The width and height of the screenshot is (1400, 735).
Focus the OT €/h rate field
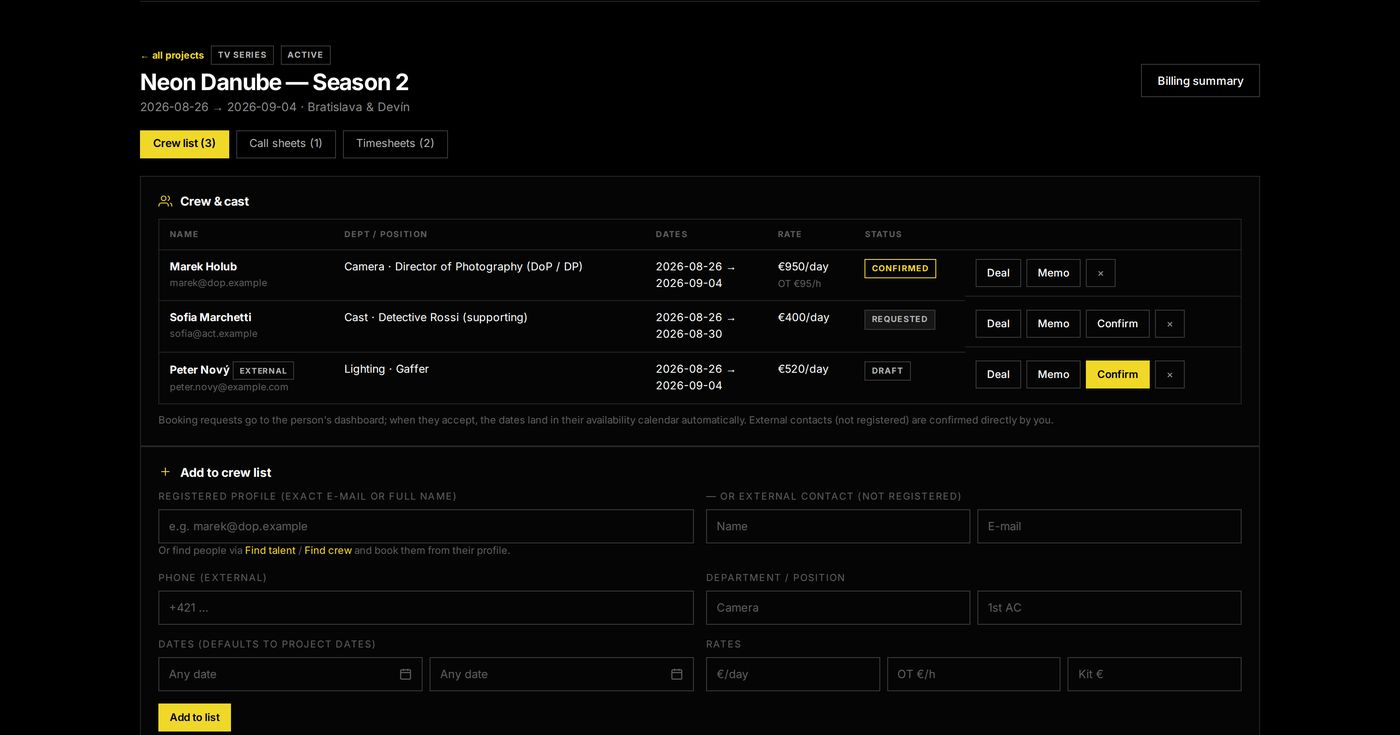[973, 674]
